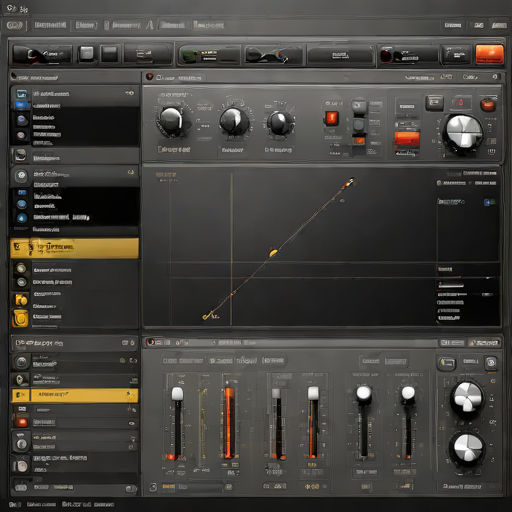This screenshot has width=512, height=512.
Task: Expand the first group header in the left browser panel
Action: point(74,94)
